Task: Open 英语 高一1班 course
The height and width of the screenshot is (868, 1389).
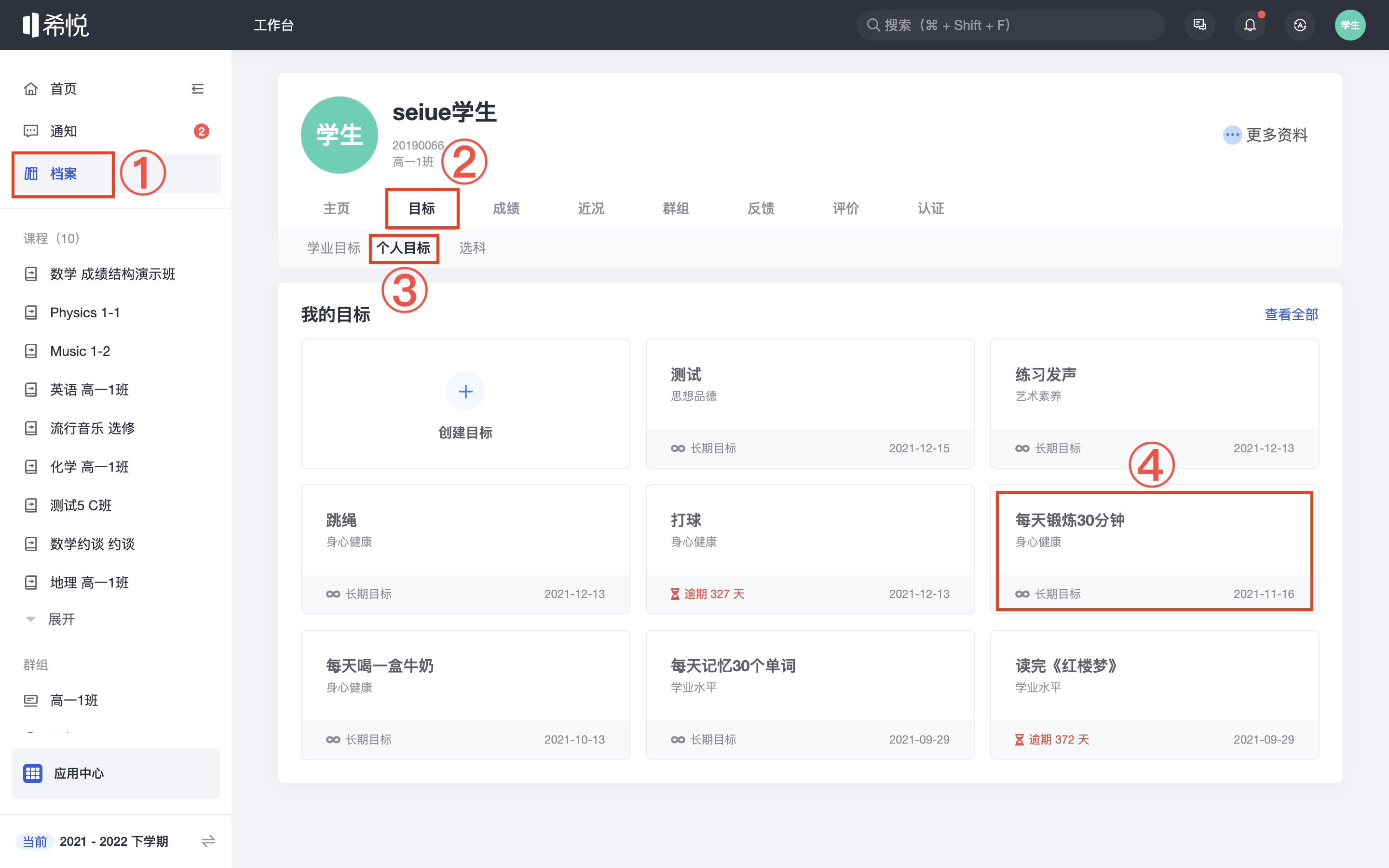Action: click(89, 390)
